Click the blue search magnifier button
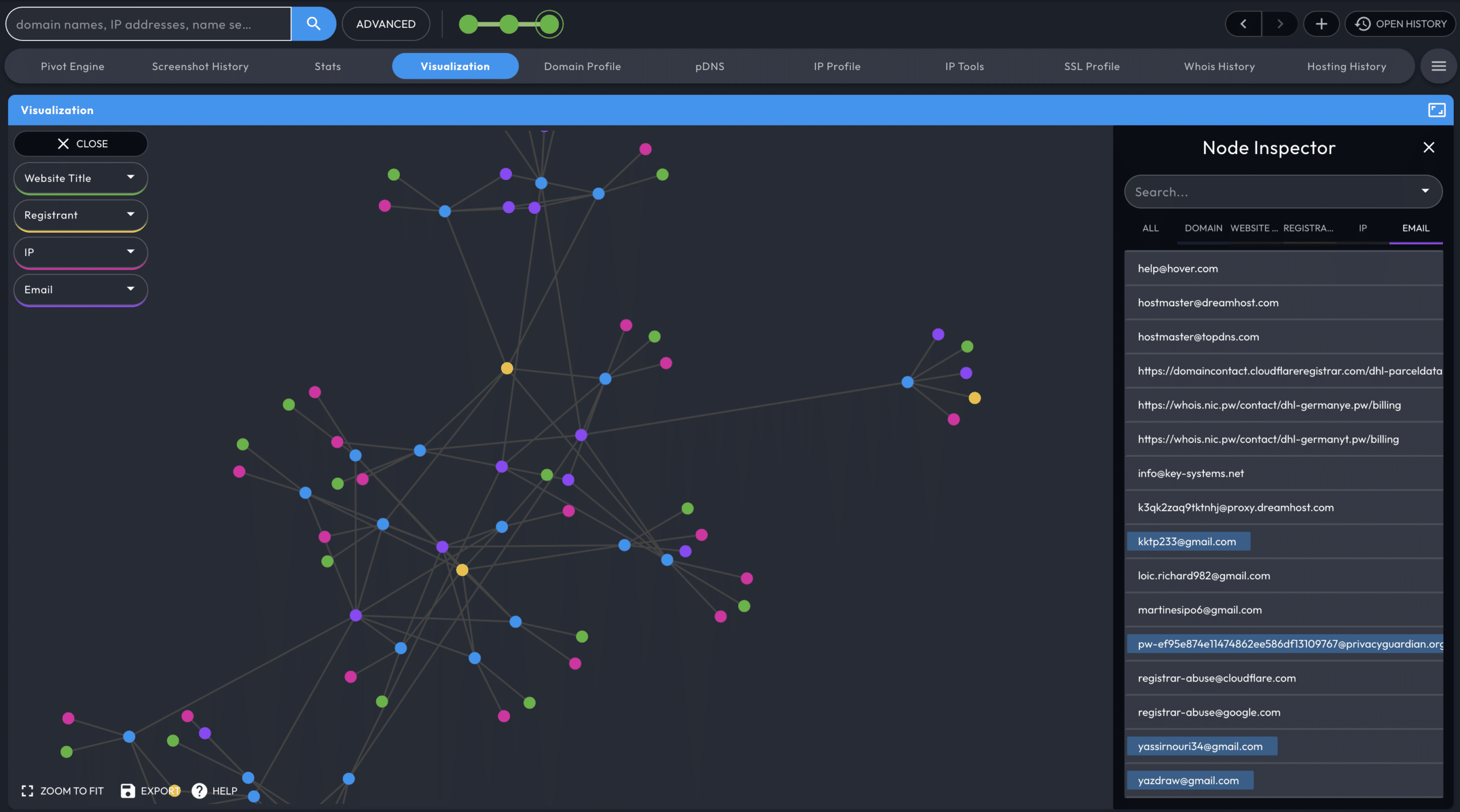The width and height of the screenshot is (1460, 812). coord(313,24)
